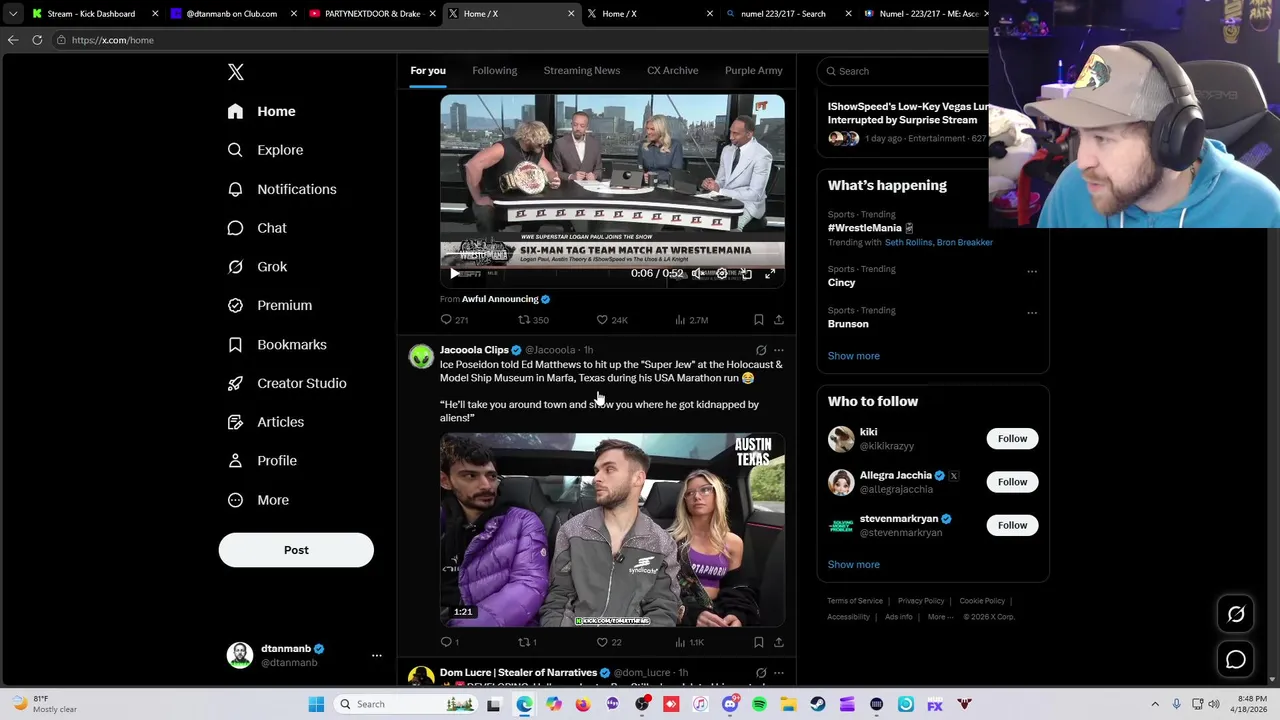The height and width of the screenshot is (720, 1280).
Task: Toggle picture-in-picture on WrestleMania video
Action: coord(746,273)
